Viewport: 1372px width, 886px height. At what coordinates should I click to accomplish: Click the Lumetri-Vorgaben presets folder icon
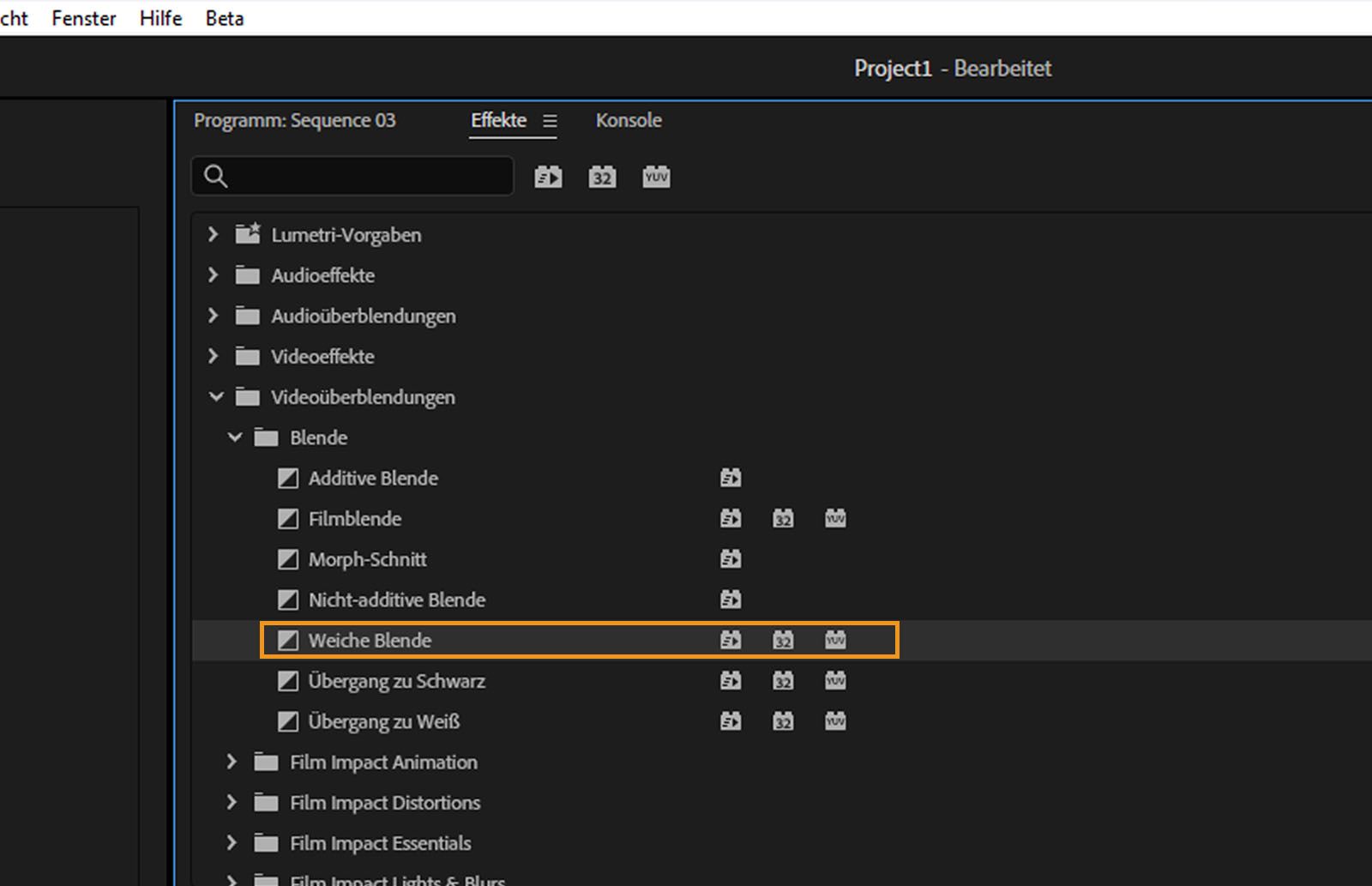coord(248,234)
